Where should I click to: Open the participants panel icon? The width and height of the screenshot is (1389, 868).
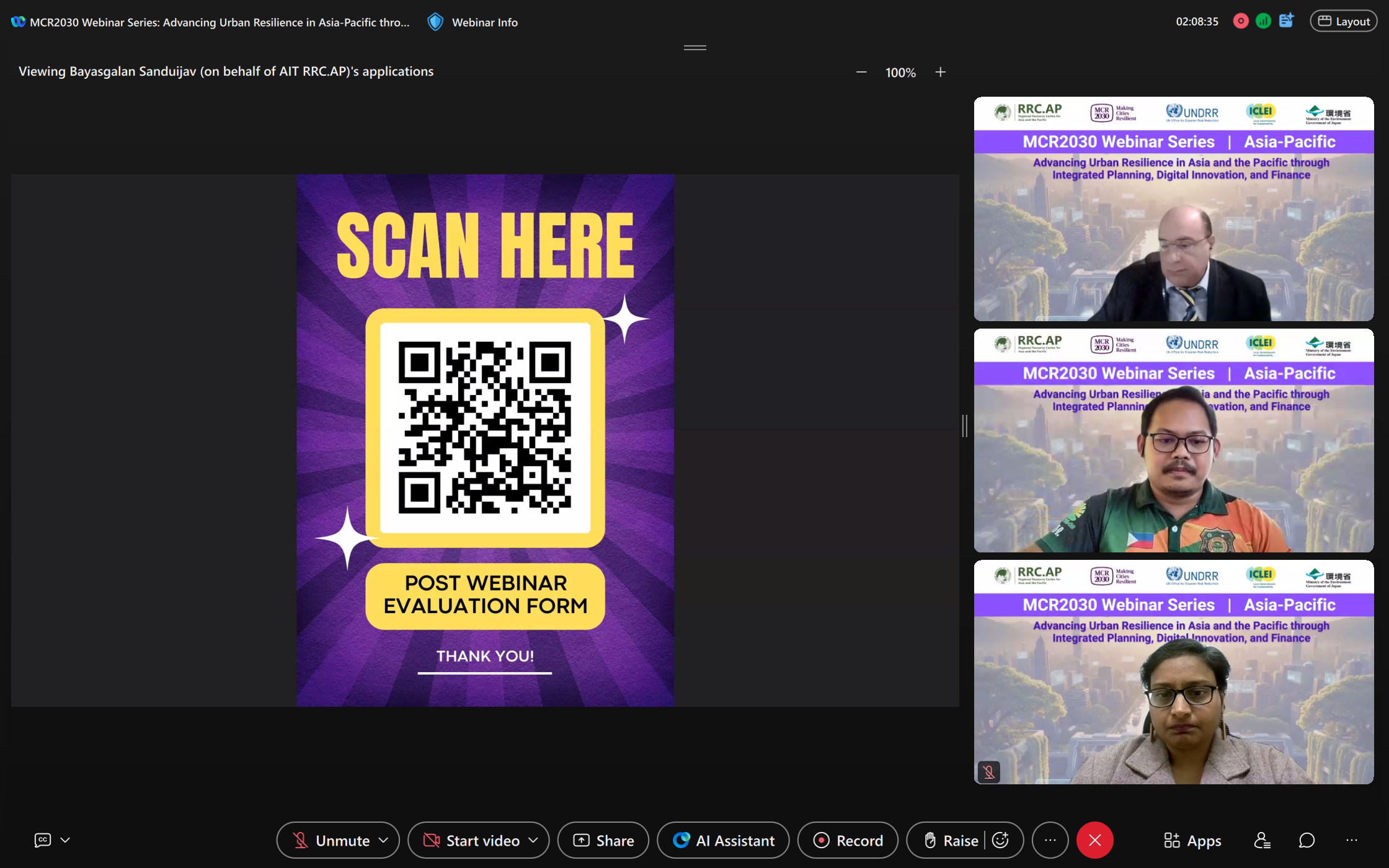[x=1262, y=840]
